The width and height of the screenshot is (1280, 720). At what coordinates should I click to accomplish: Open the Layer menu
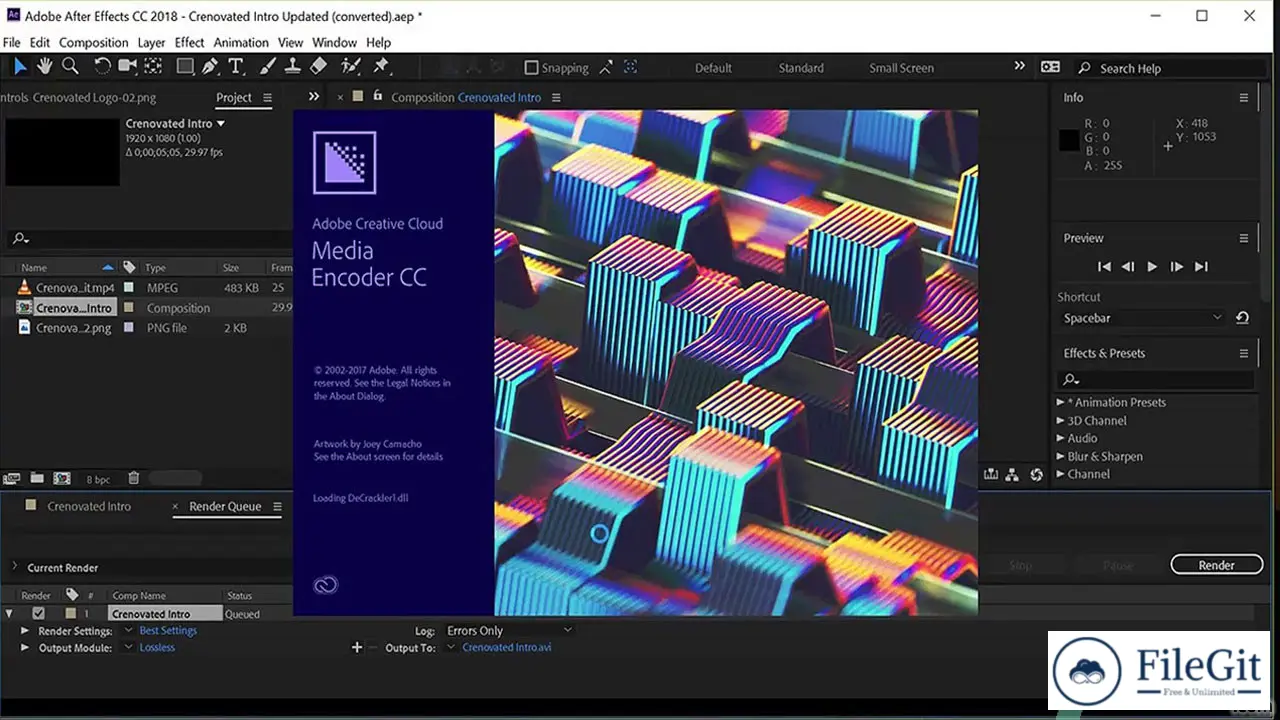(x=151, y=43)
